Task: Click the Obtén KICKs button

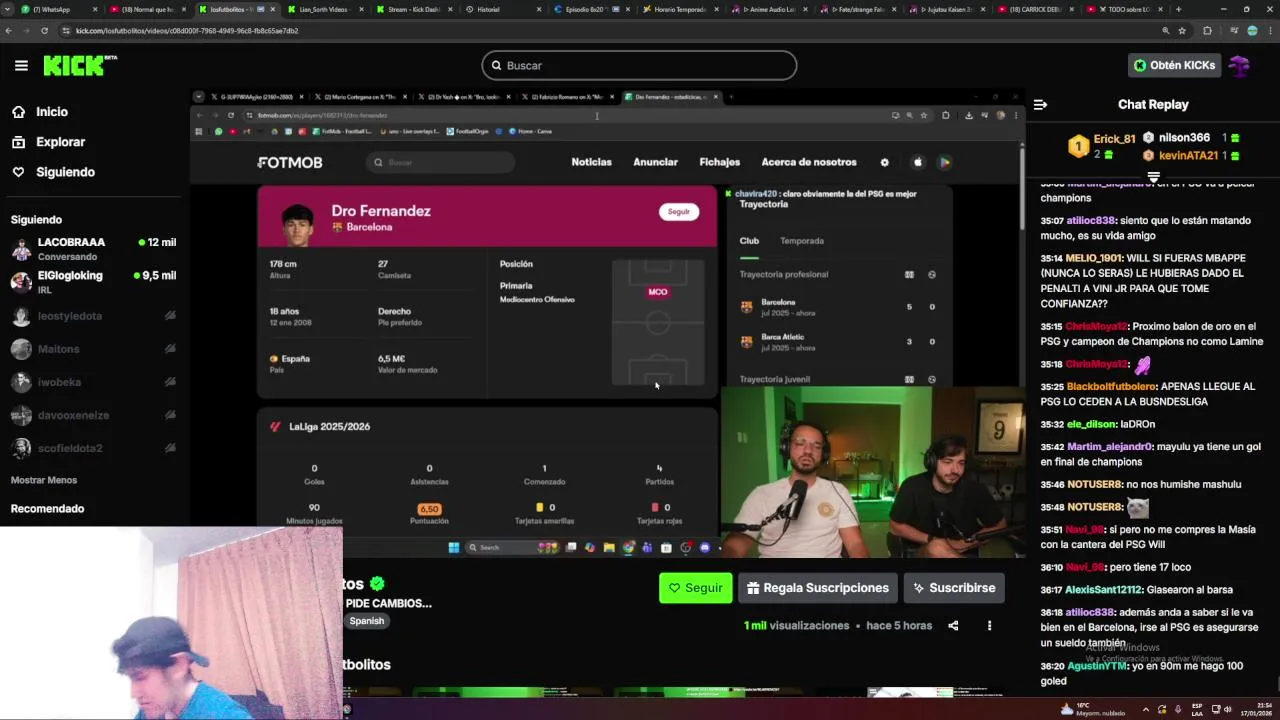Action: pyautogui.click(x=1175, y=65)
